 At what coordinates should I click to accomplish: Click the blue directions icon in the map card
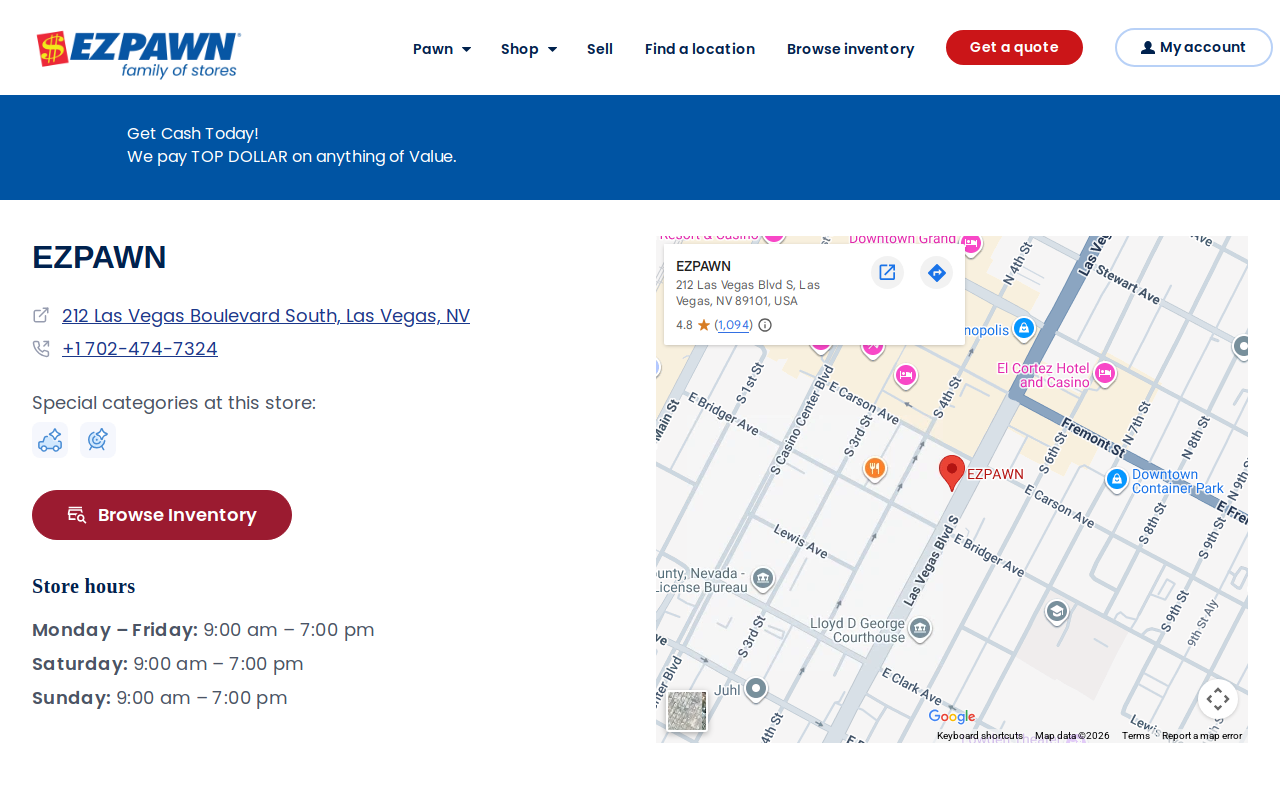click(x=936, y=272)
